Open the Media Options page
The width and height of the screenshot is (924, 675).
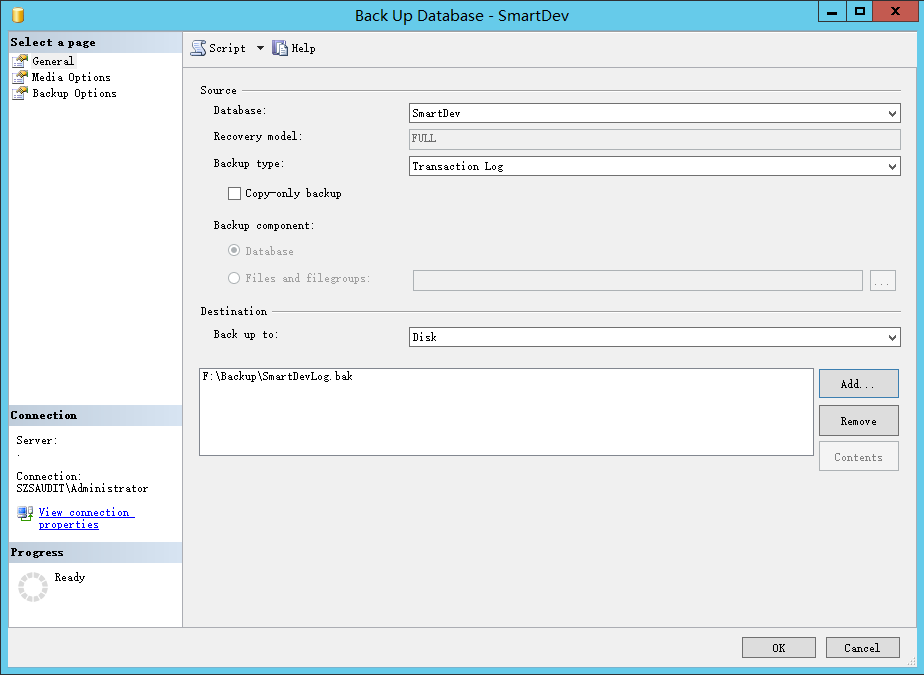point(70,77)
